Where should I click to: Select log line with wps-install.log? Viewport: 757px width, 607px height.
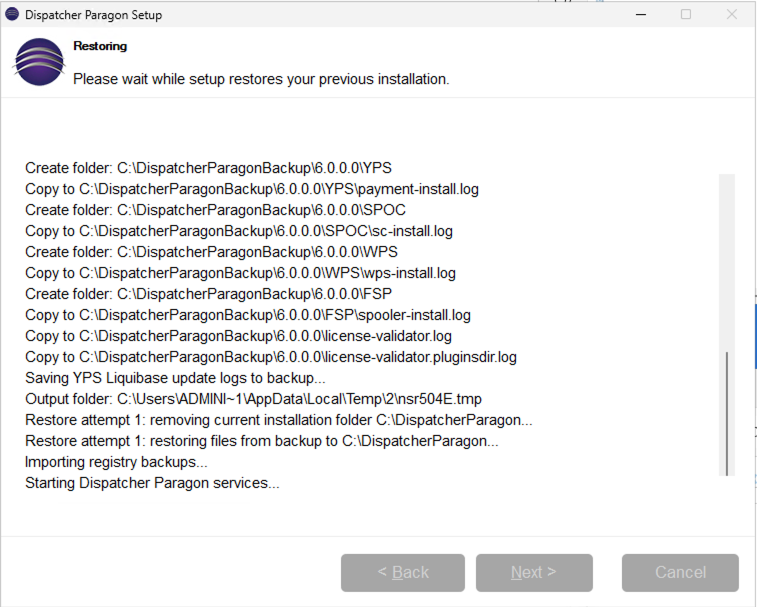[240, 273]
